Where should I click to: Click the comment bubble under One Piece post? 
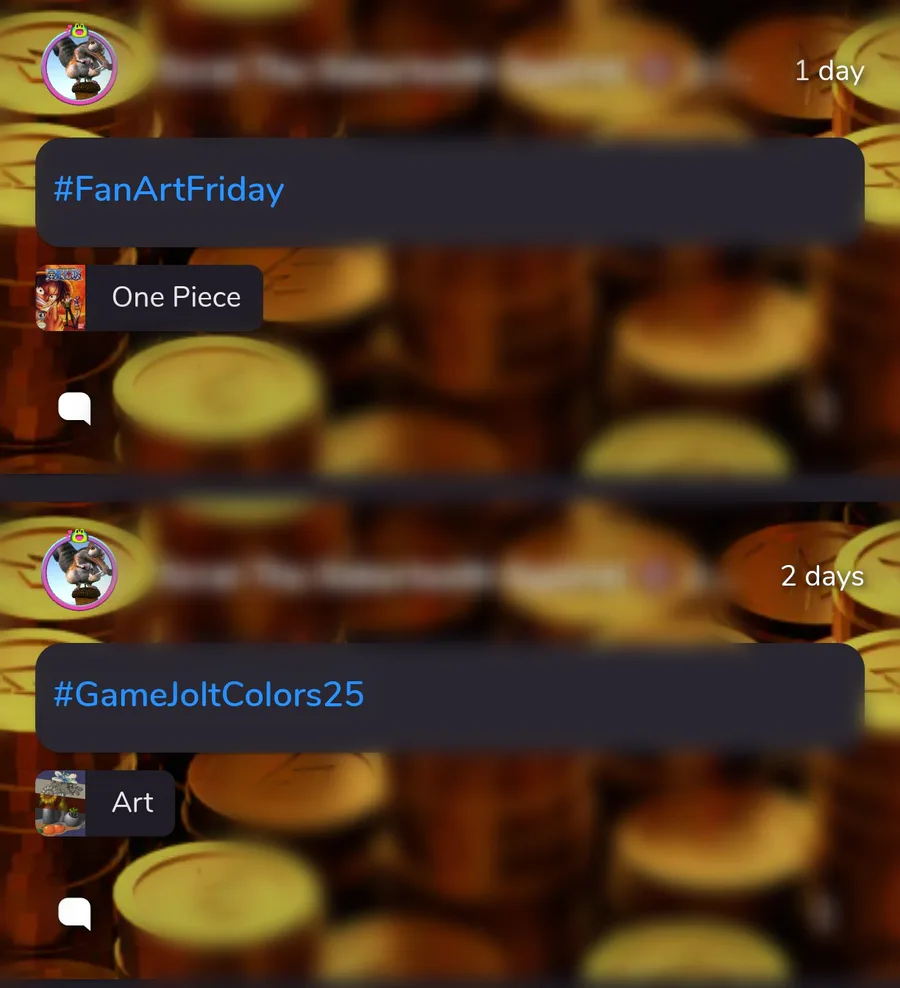pyautogui.click(x=74, y=408)
